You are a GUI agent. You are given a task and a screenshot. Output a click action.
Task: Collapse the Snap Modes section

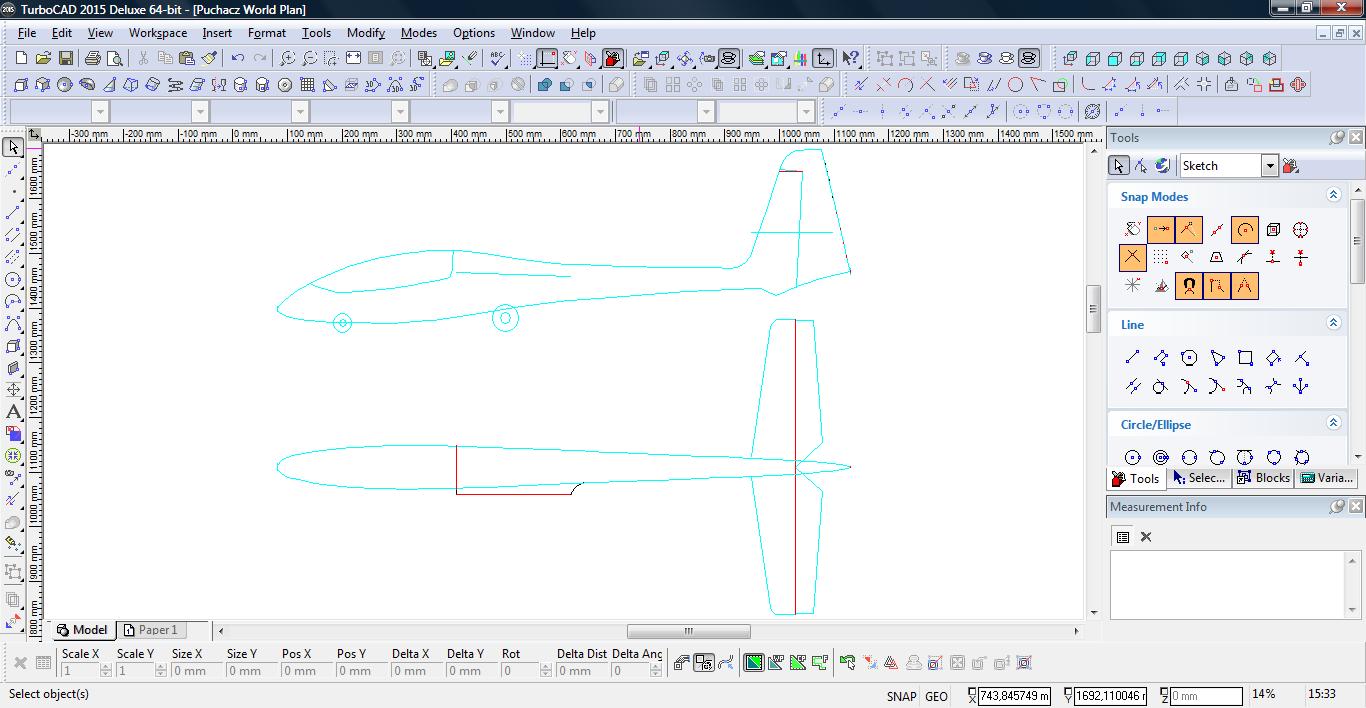pos(1333,196)
